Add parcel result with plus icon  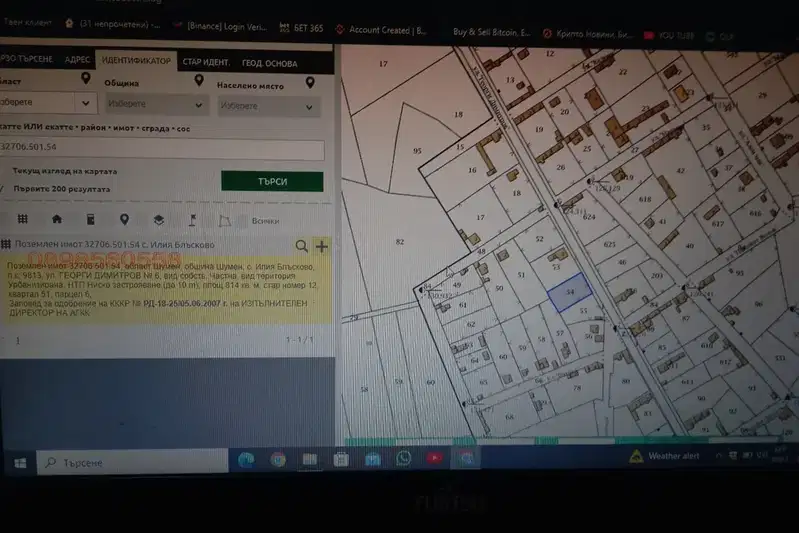322,247
